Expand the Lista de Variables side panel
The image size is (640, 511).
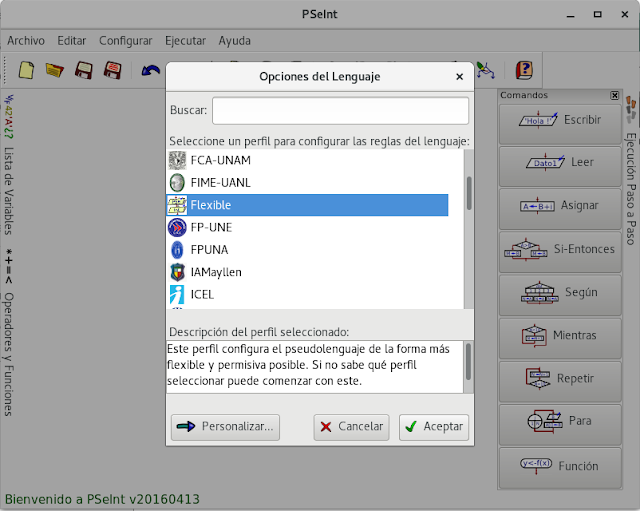(x=9, y=165)
